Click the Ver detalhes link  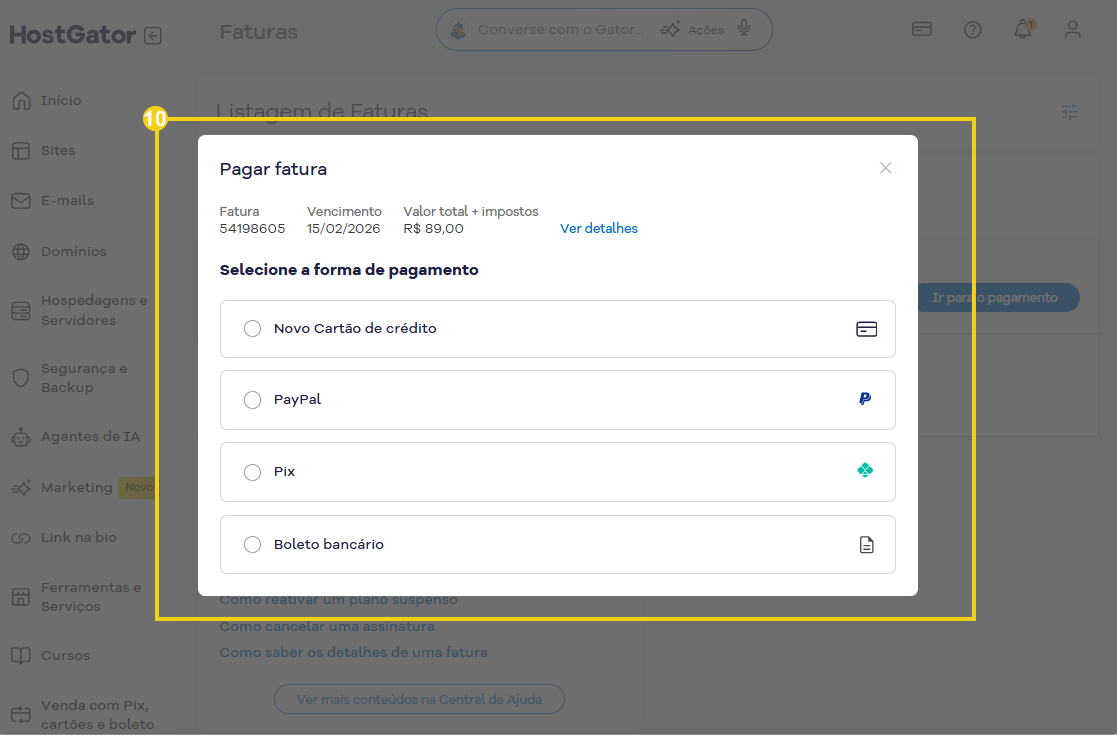[x=598, y=228]
